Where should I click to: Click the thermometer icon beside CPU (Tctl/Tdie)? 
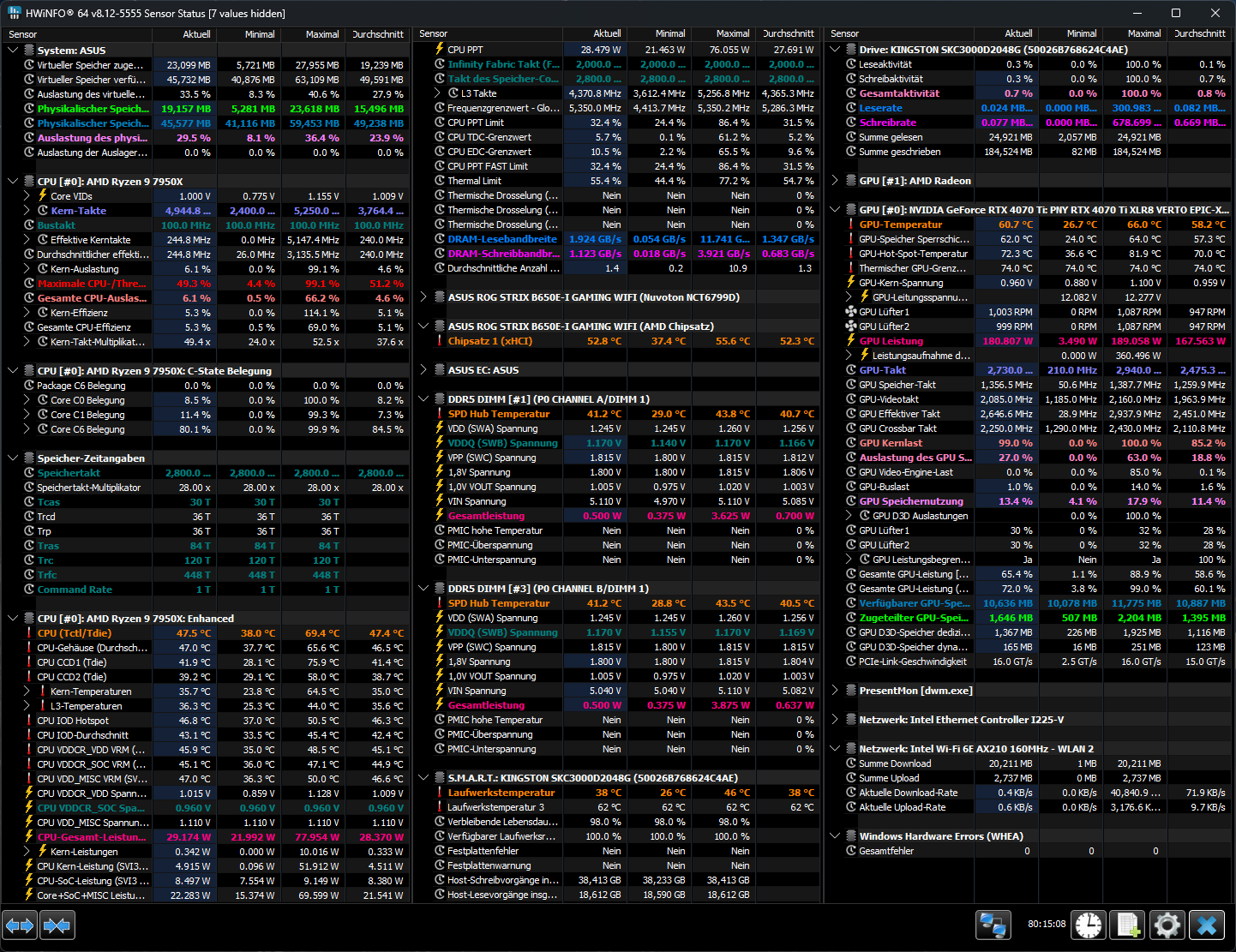[x=29, y=633]
